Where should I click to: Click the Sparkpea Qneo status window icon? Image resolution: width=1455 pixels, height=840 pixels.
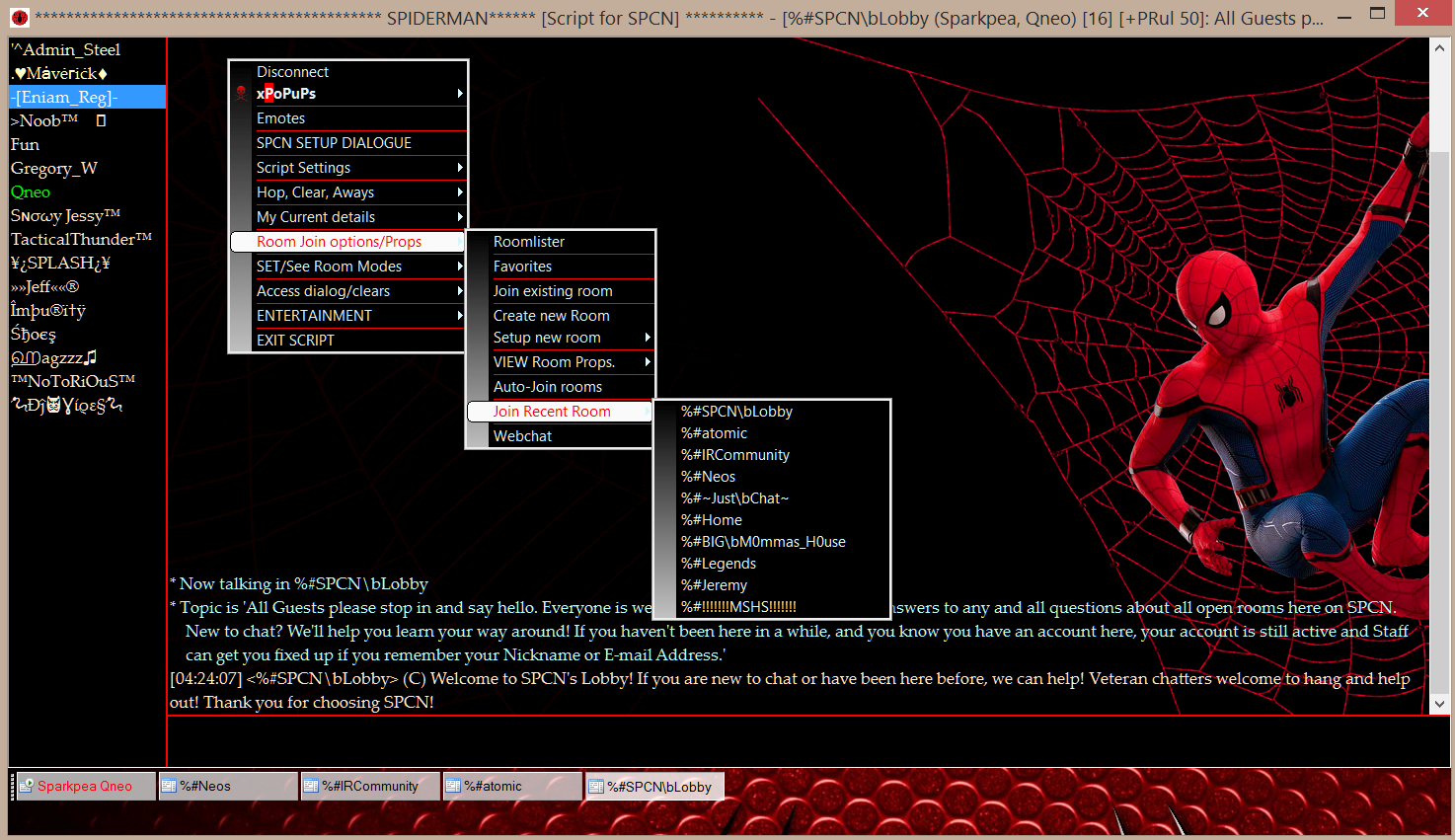[x=26, y=787]
